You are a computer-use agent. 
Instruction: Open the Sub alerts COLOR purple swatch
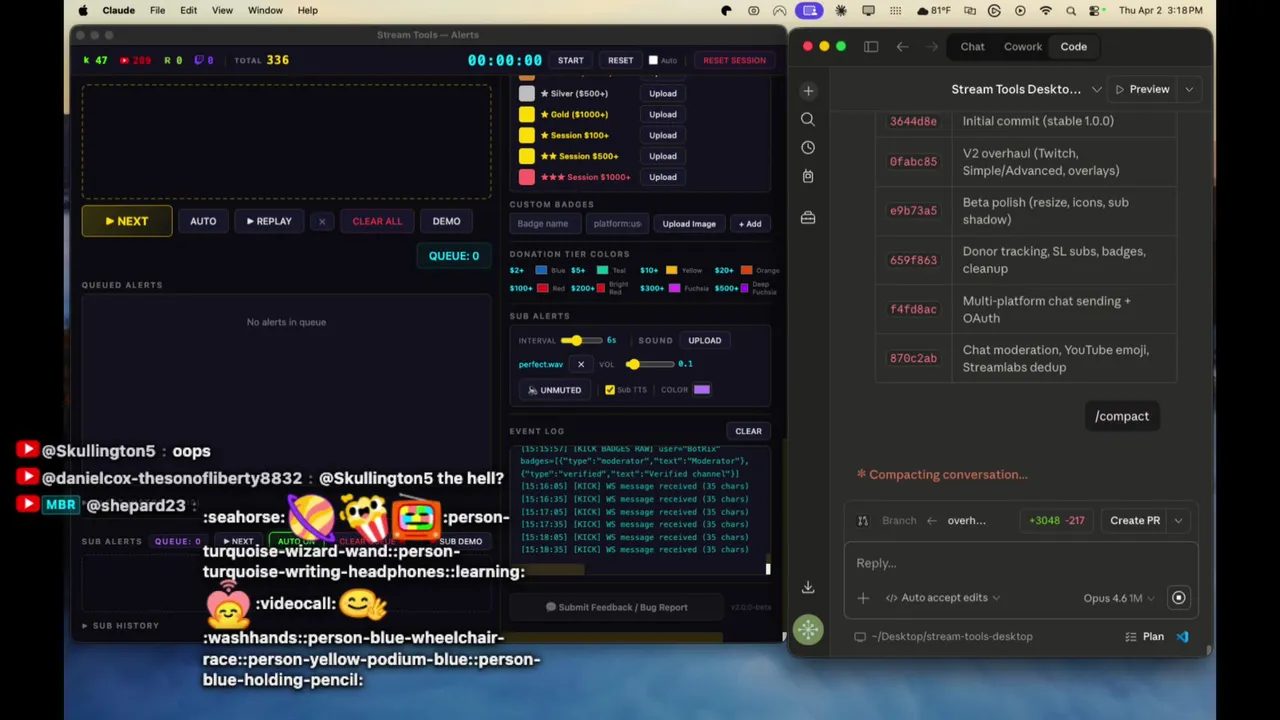click(x=702, y=390)
